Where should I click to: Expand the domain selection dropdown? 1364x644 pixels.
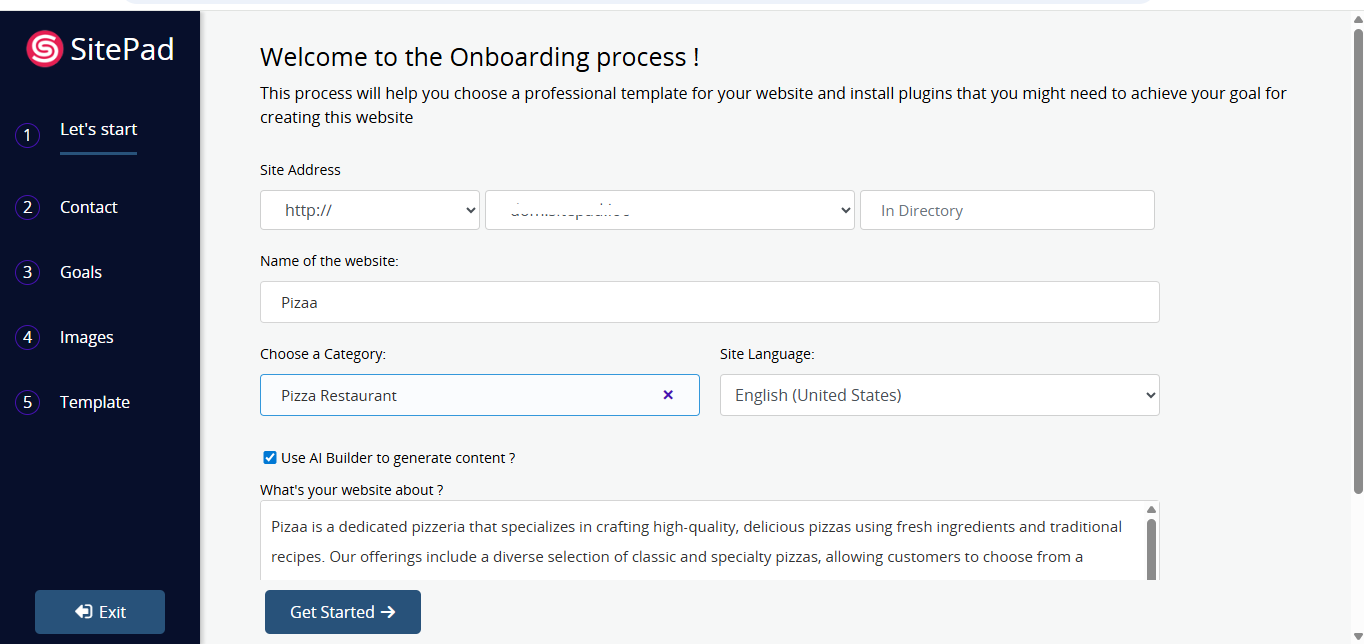(x=668, y=210)
